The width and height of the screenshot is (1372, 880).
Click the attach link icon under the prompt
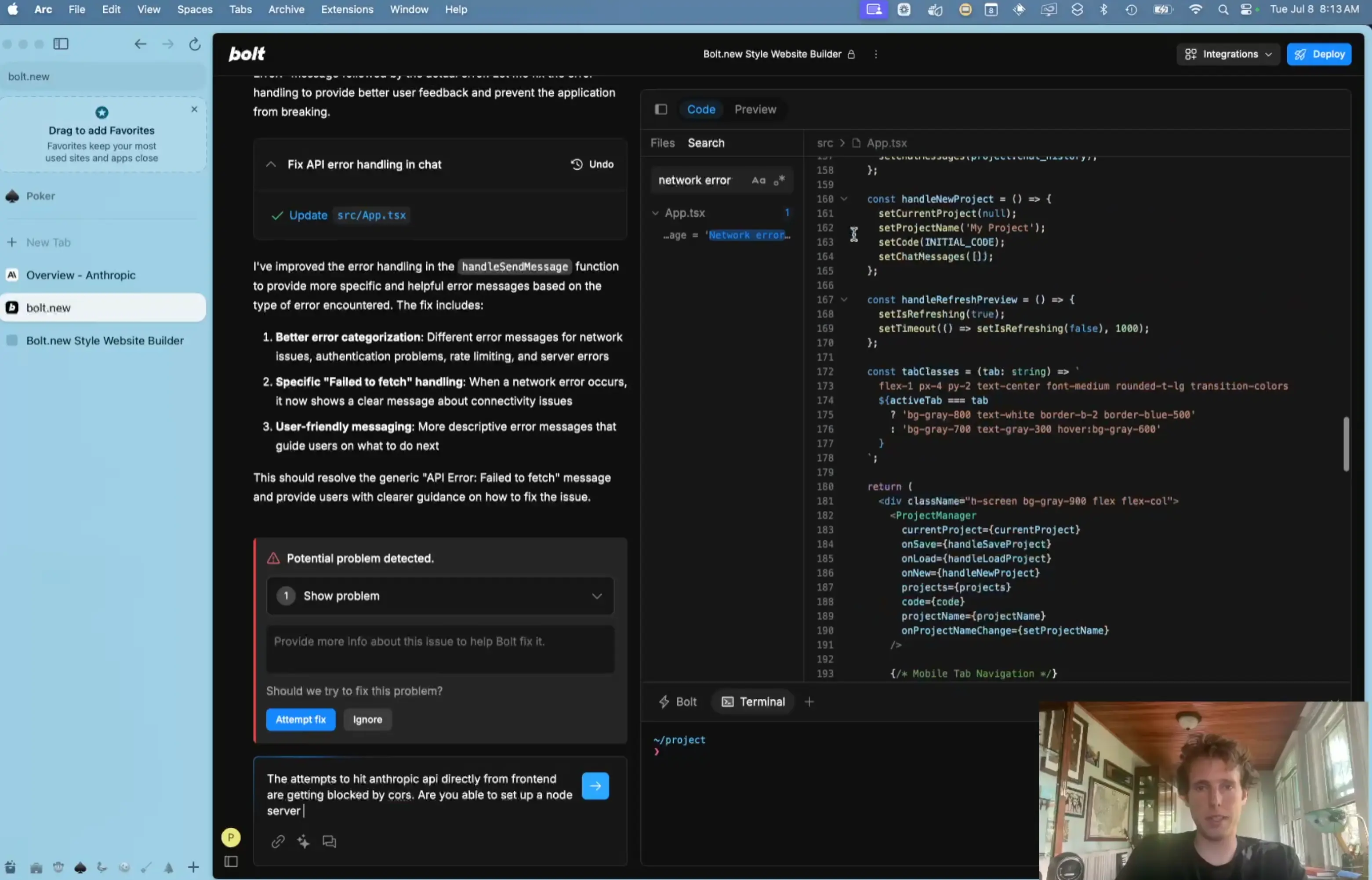pyautogui.click(x=278, y=841)
